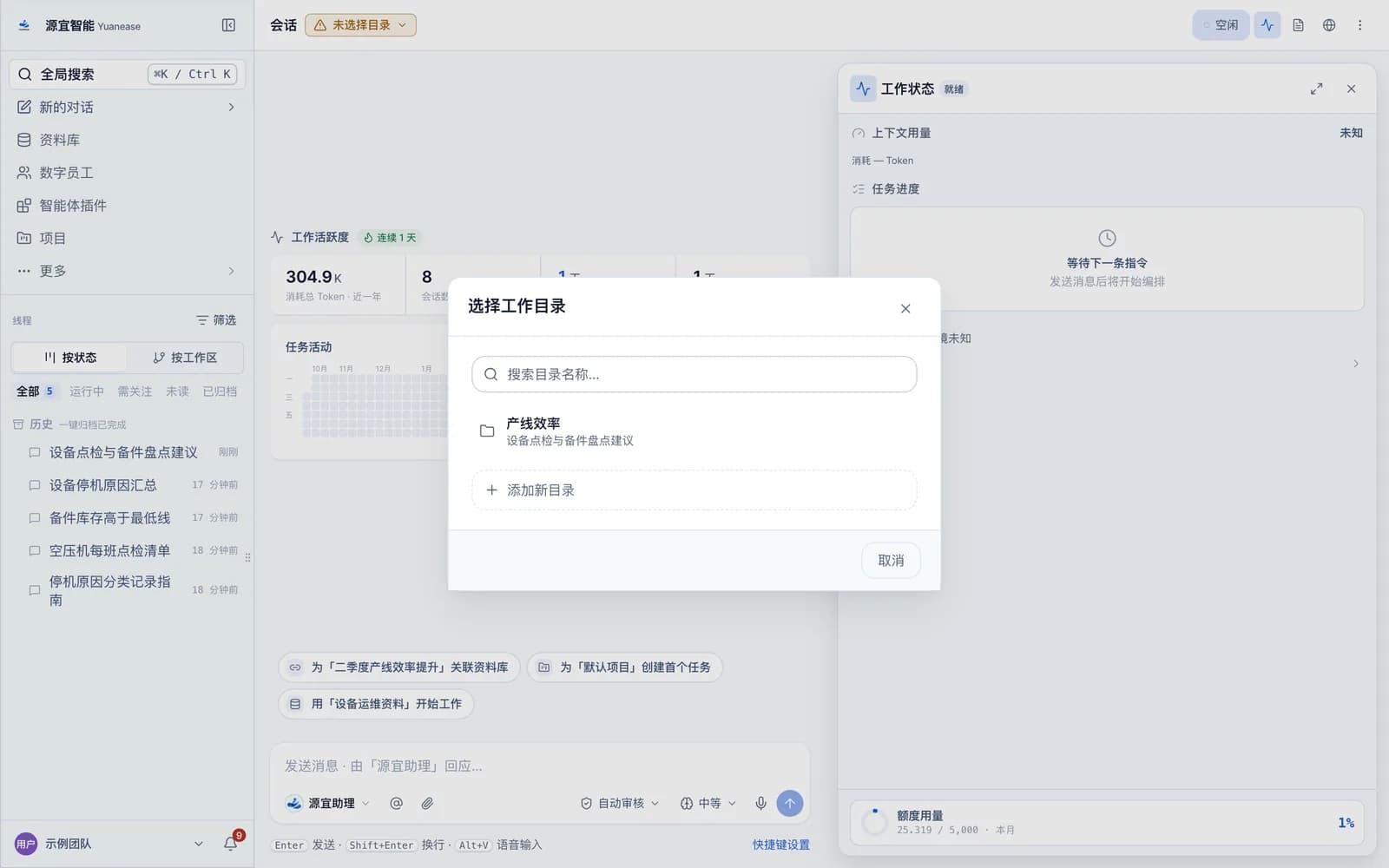Open global search 全局搜索
This screenshot has width=1389, height=868.
point(127,74)
